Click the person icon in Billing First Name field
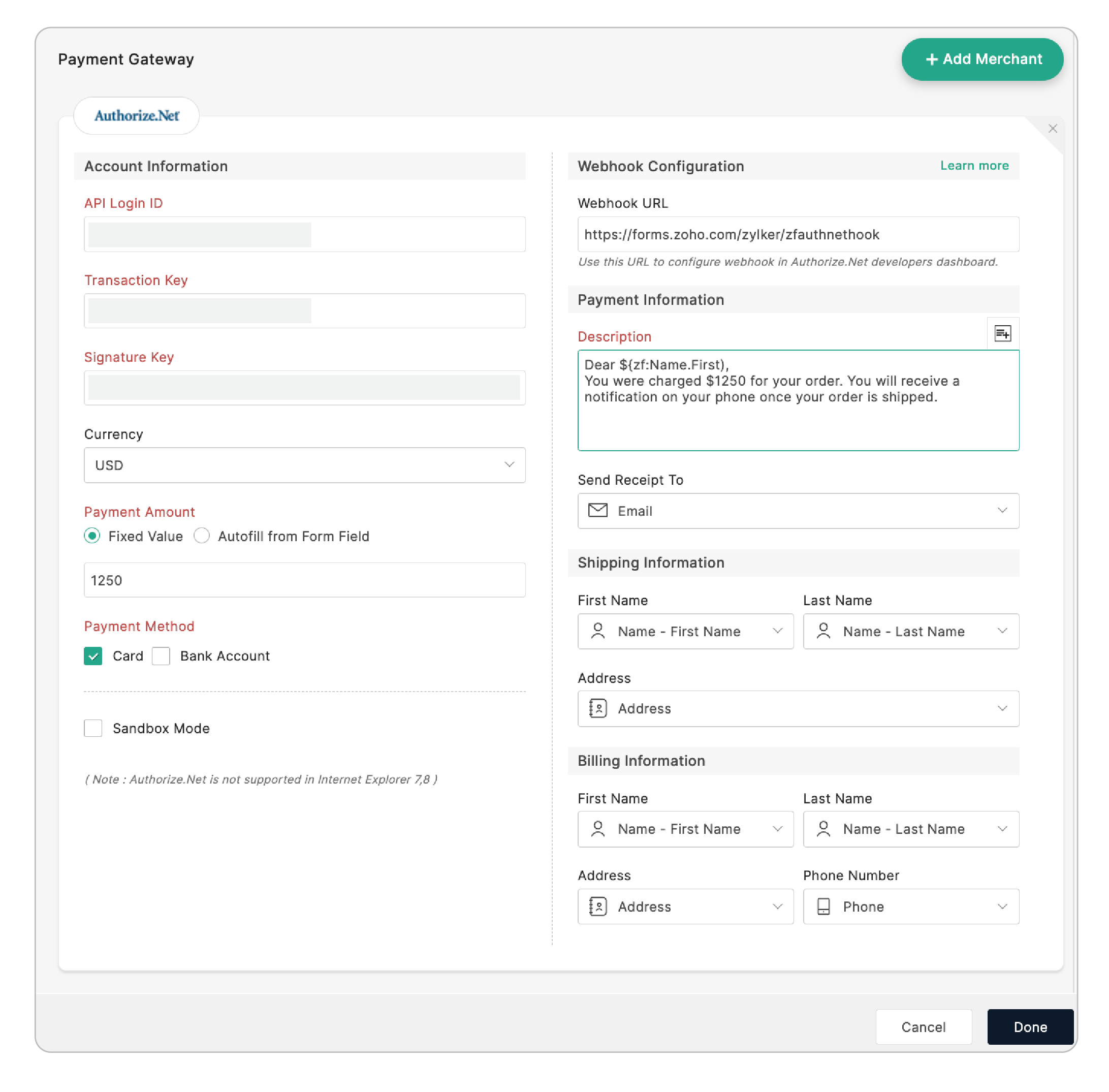1109x1092 pixels. tap(598, 829)
